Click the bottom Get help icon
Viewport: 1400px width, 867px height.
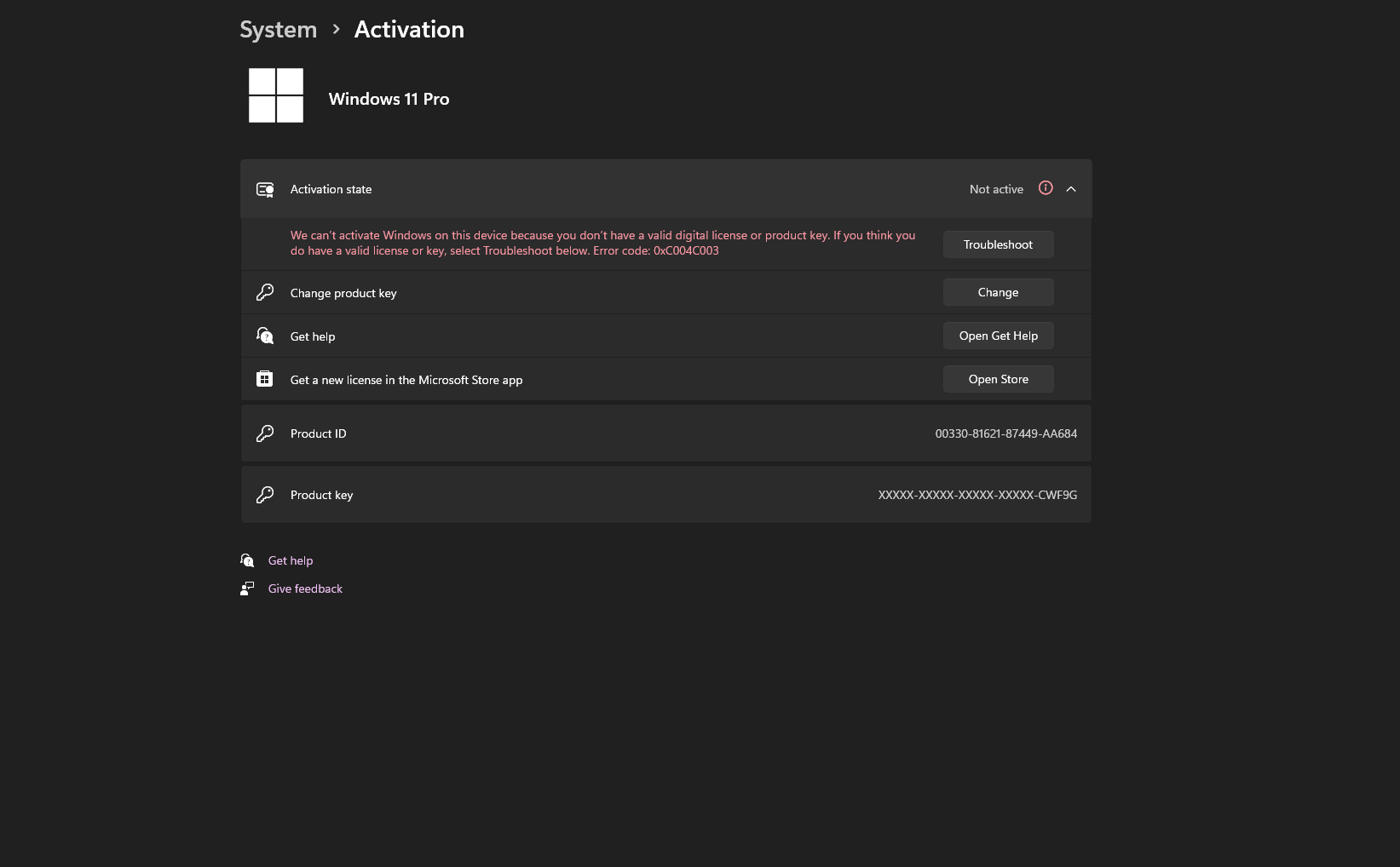(x=247, y=560)
